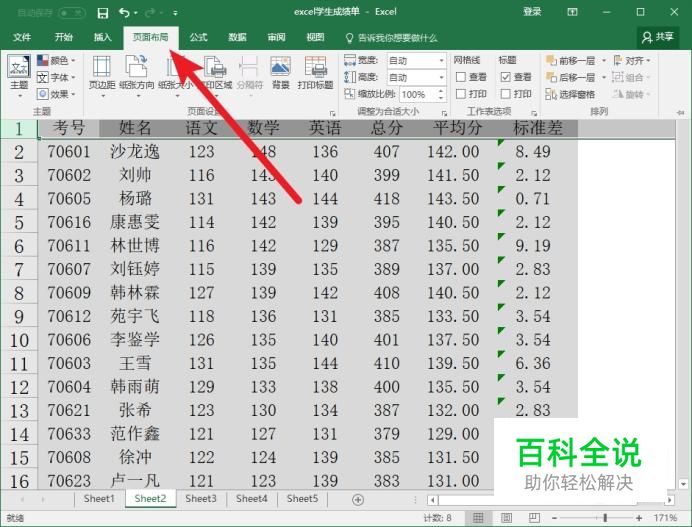
Task: Select the Sheet4 tab
Action: tap(252, 499)
